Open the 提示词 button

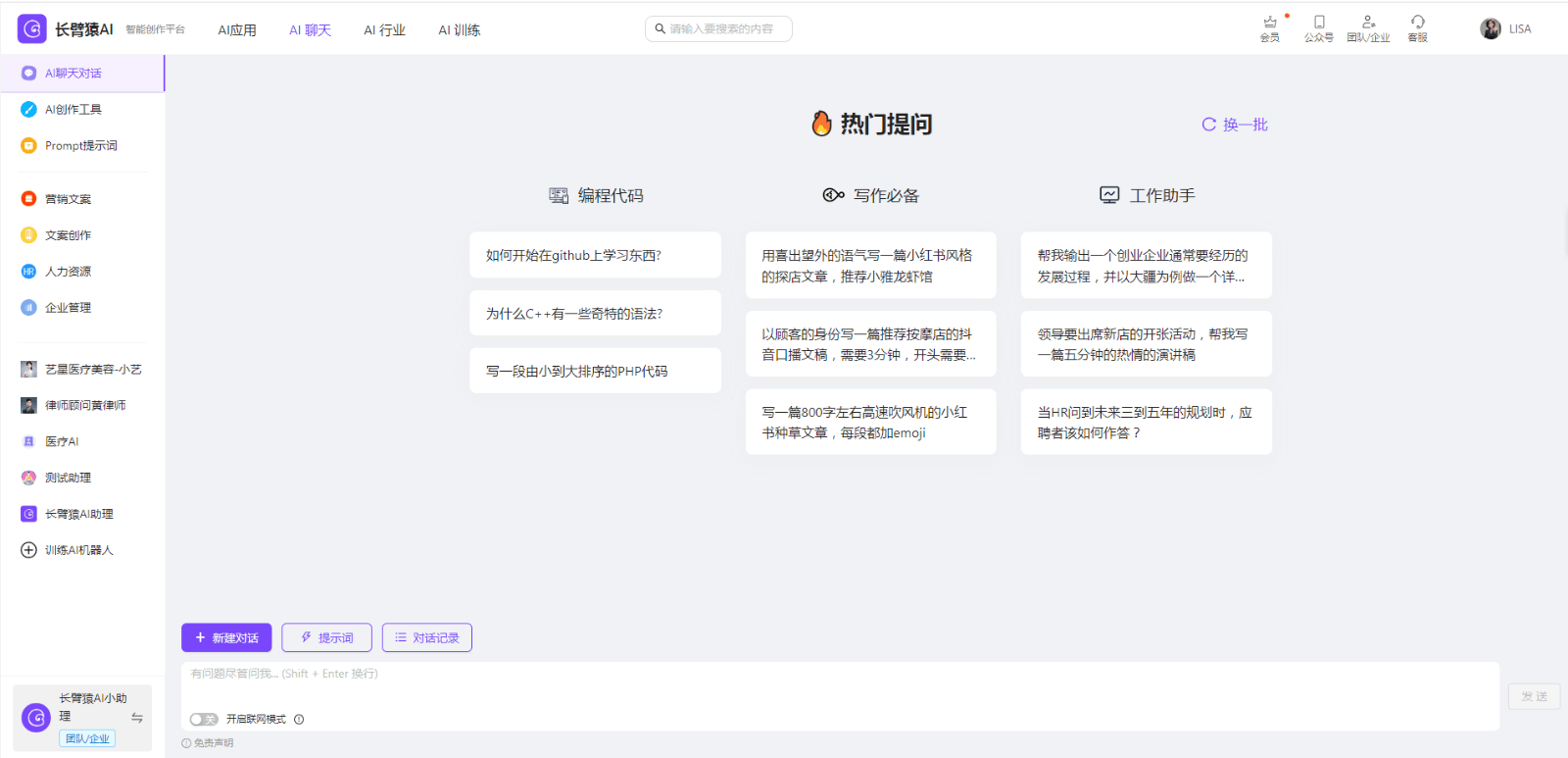click(x=326, y=637)
